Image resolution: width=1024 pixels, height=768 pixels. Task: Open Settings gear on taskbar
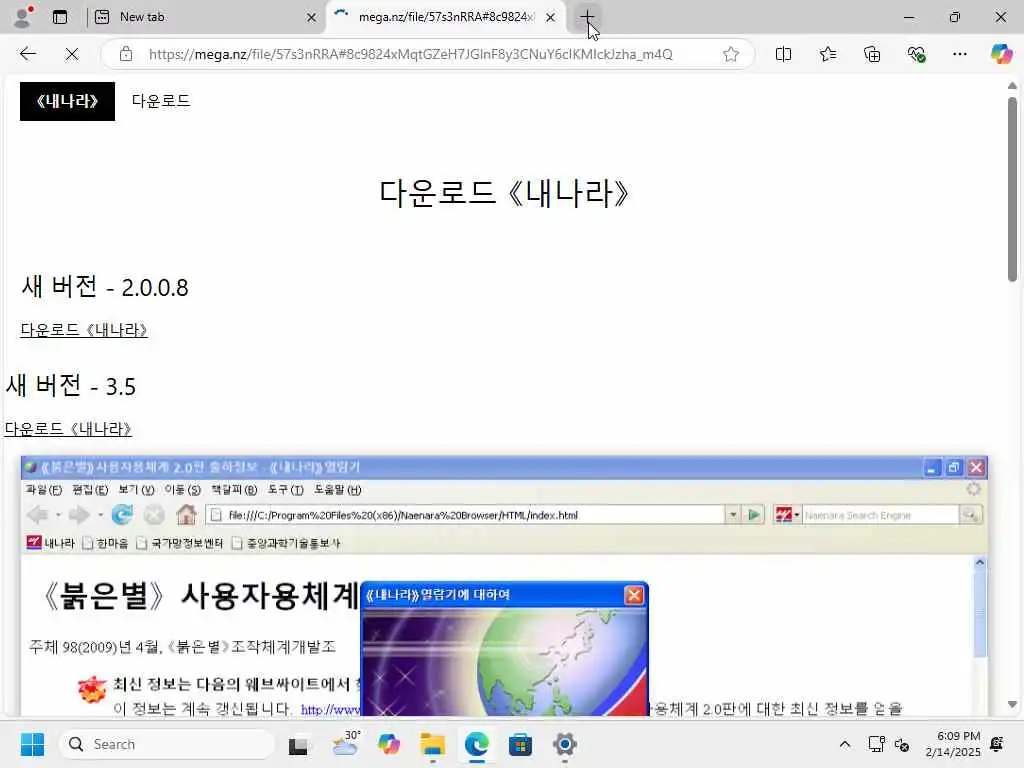[x=565, y=744]
